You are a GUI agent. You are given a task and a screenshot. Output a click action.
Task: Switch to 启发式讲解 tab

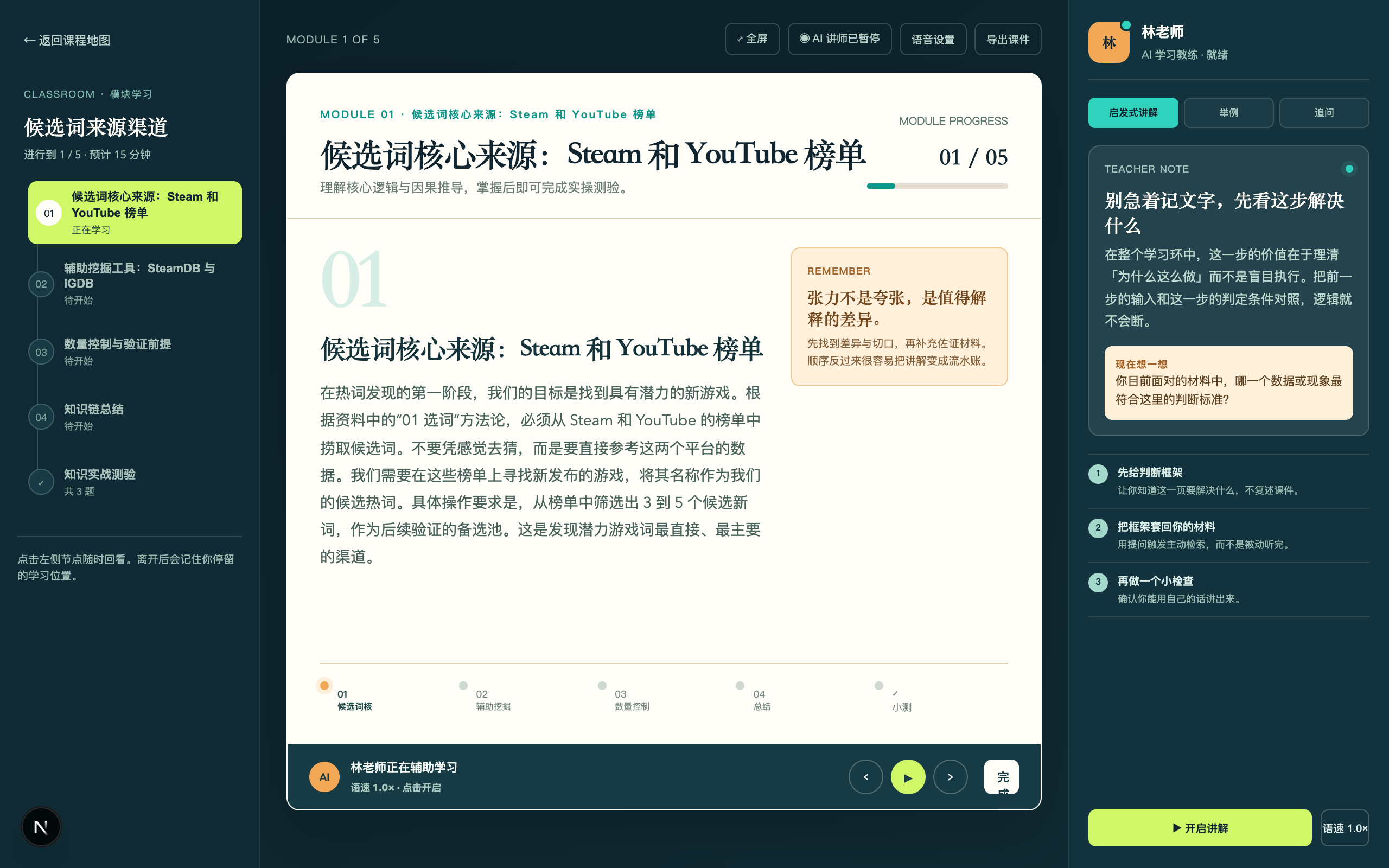point(1133,112)
